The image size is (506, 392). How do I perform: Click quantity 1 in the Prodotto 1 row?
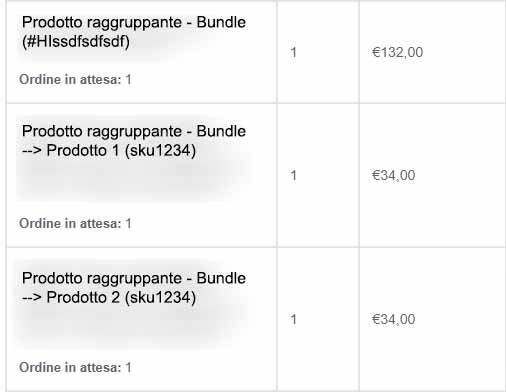pos(293,175)
